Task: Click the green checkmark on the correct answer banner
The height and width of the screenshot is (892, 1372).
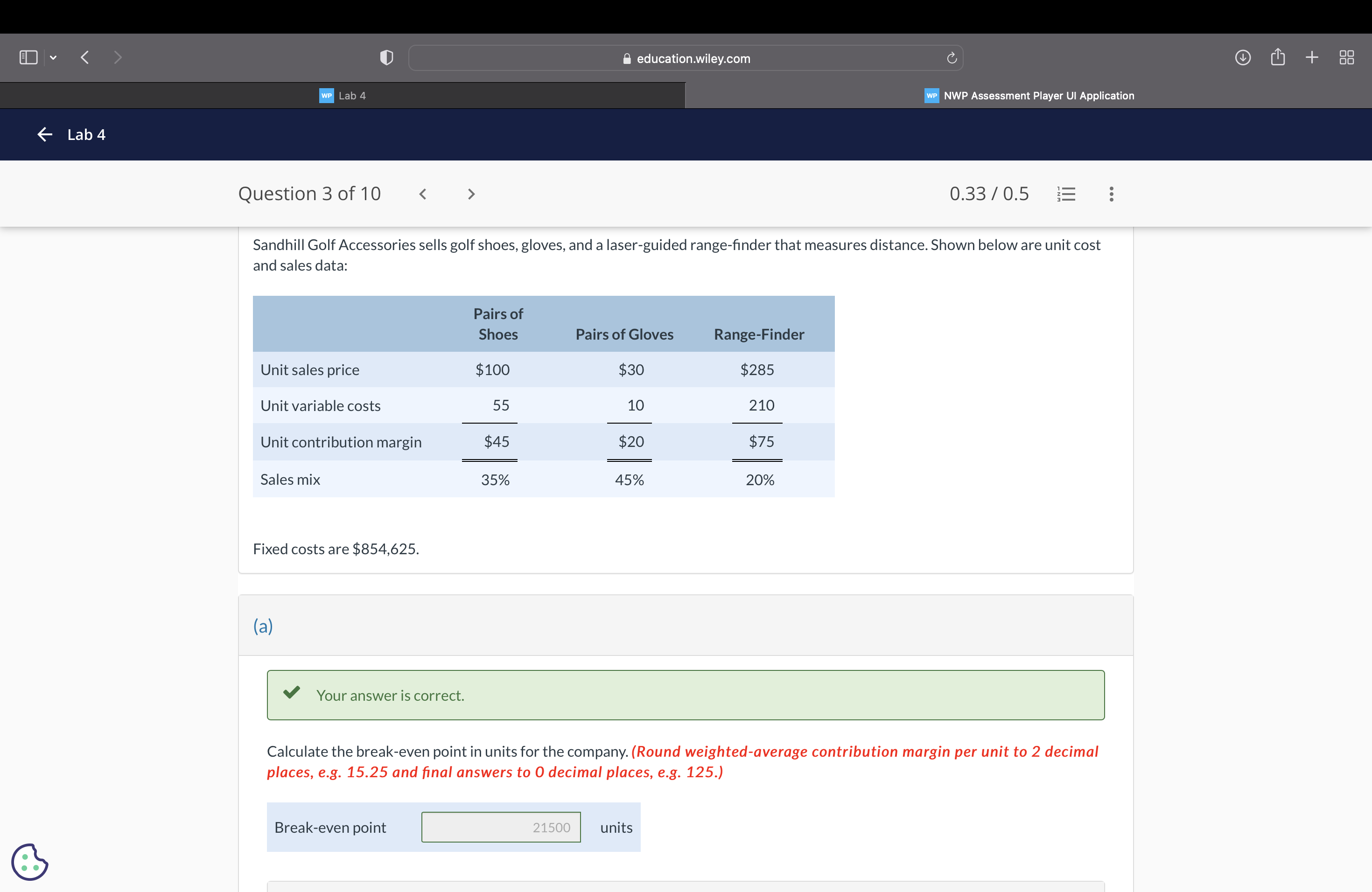Action: point(292,694)
